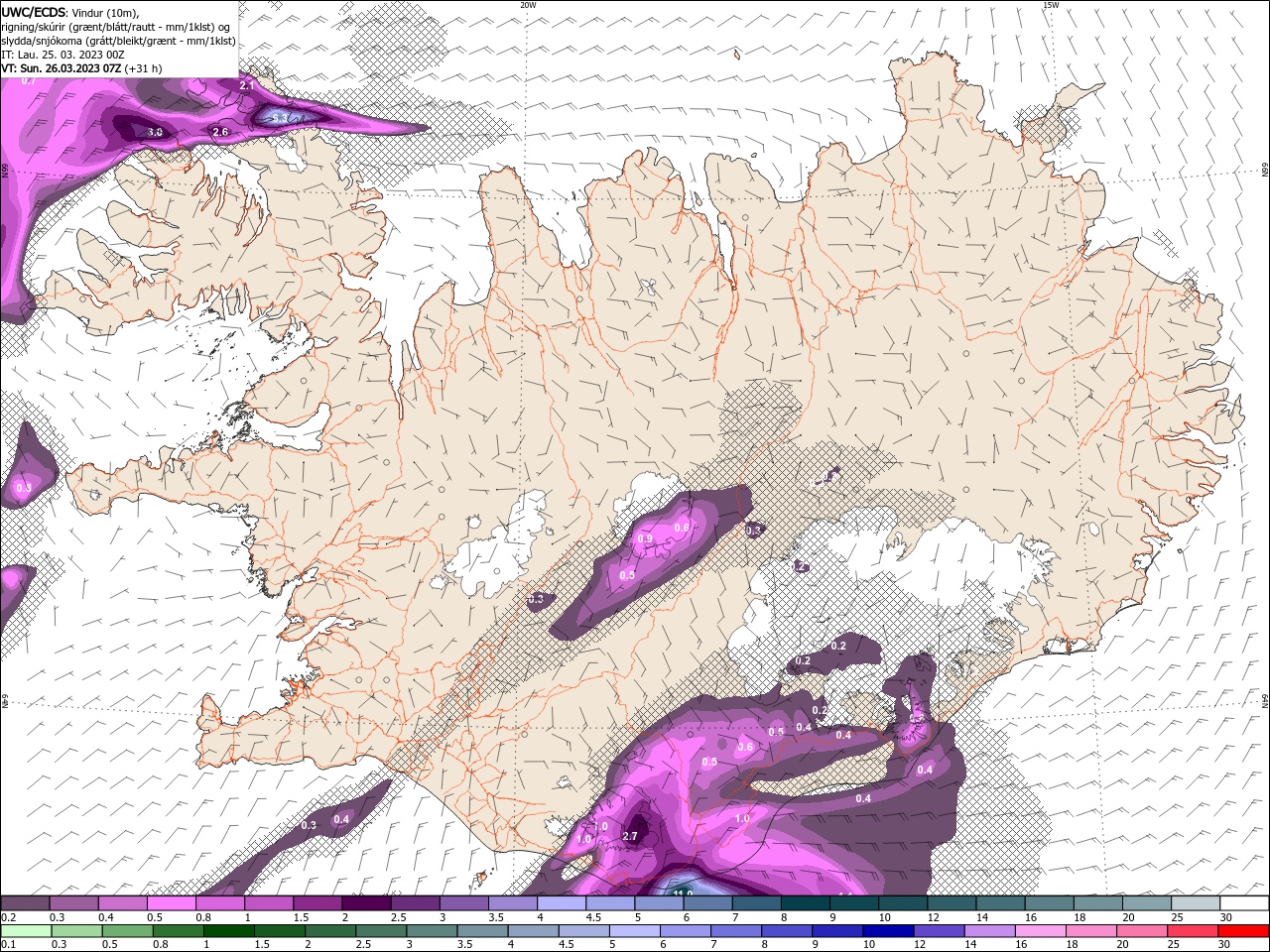Viewport: 1270px width, 952px height.
Task: Pick the dark teal snow swatch between 8 and 9
Action: click(x=805, y=903)
